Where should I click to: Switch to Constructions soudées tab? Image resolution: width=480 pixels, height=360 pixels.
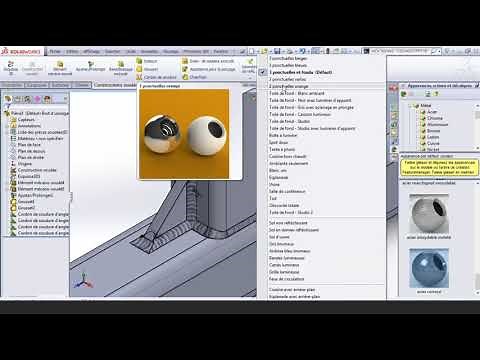[115, 85]
